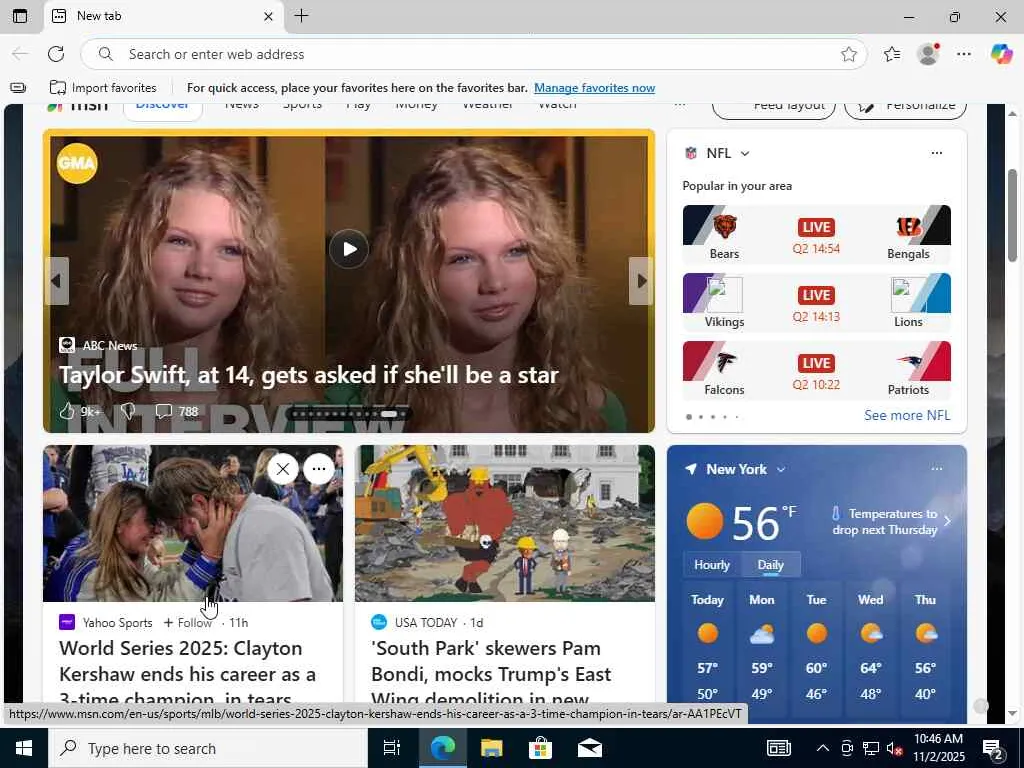
Task: Open the South Park headline
Action: 491,673
